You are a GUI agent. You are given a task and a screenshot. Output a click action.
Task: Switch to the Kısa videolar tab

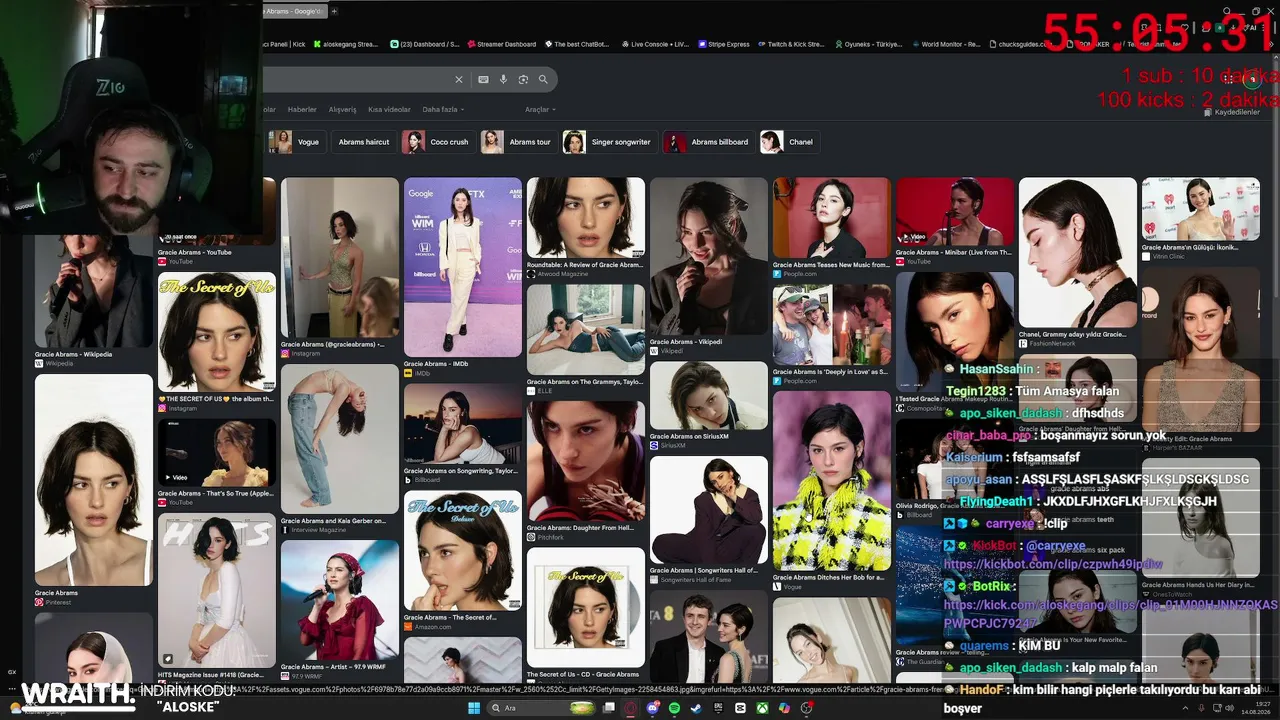[389, 110]
